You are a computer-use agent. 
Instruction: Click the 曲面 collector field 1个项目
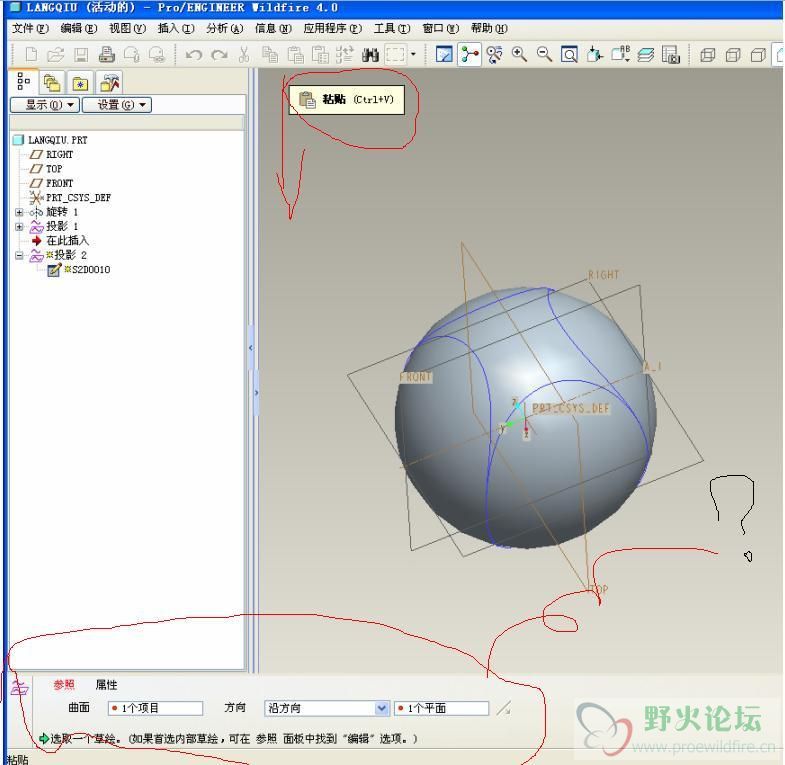click(x=156, y=708)
